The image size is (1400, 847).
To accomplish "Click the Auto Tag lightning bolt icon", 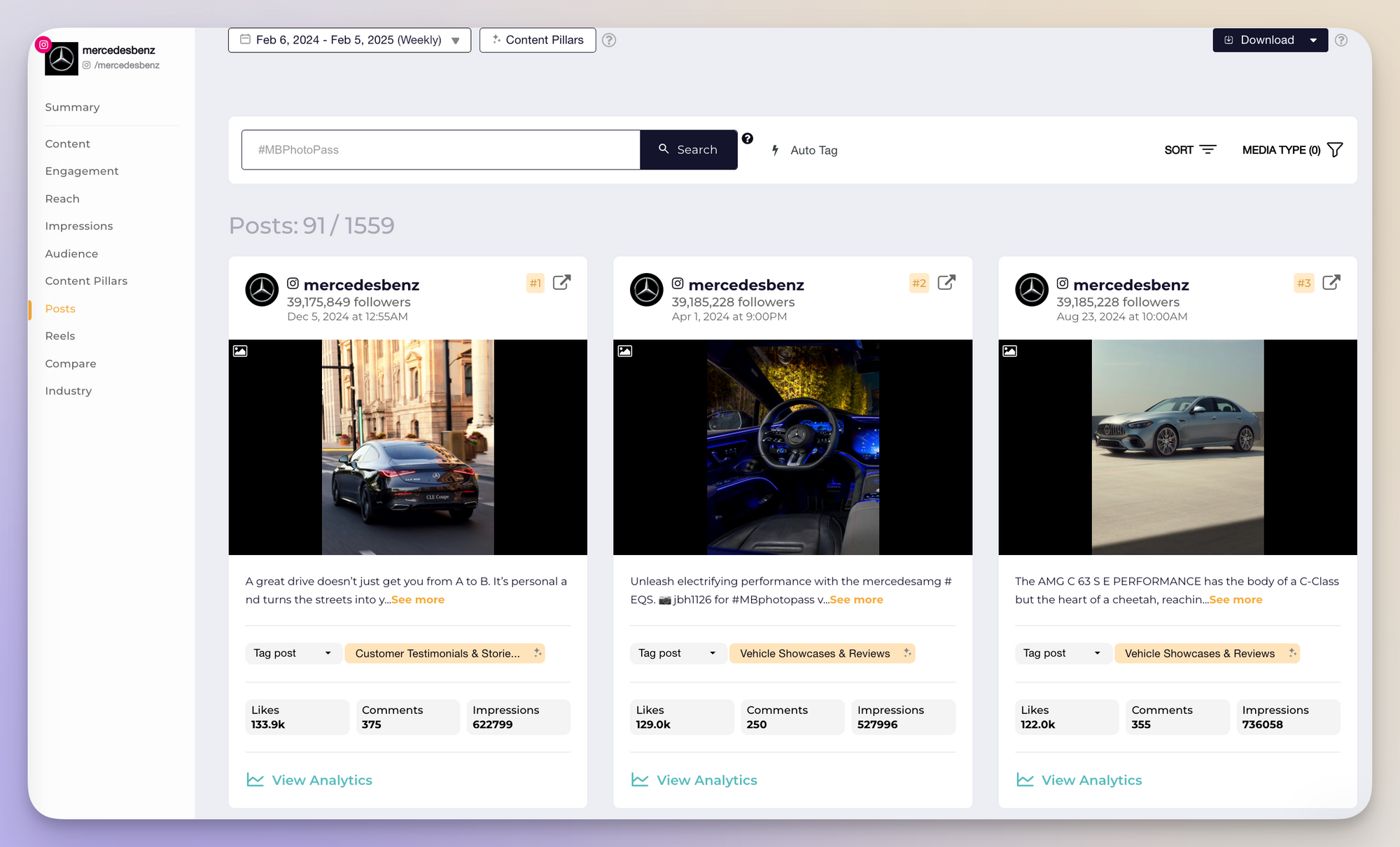I will tap(775, 149).
